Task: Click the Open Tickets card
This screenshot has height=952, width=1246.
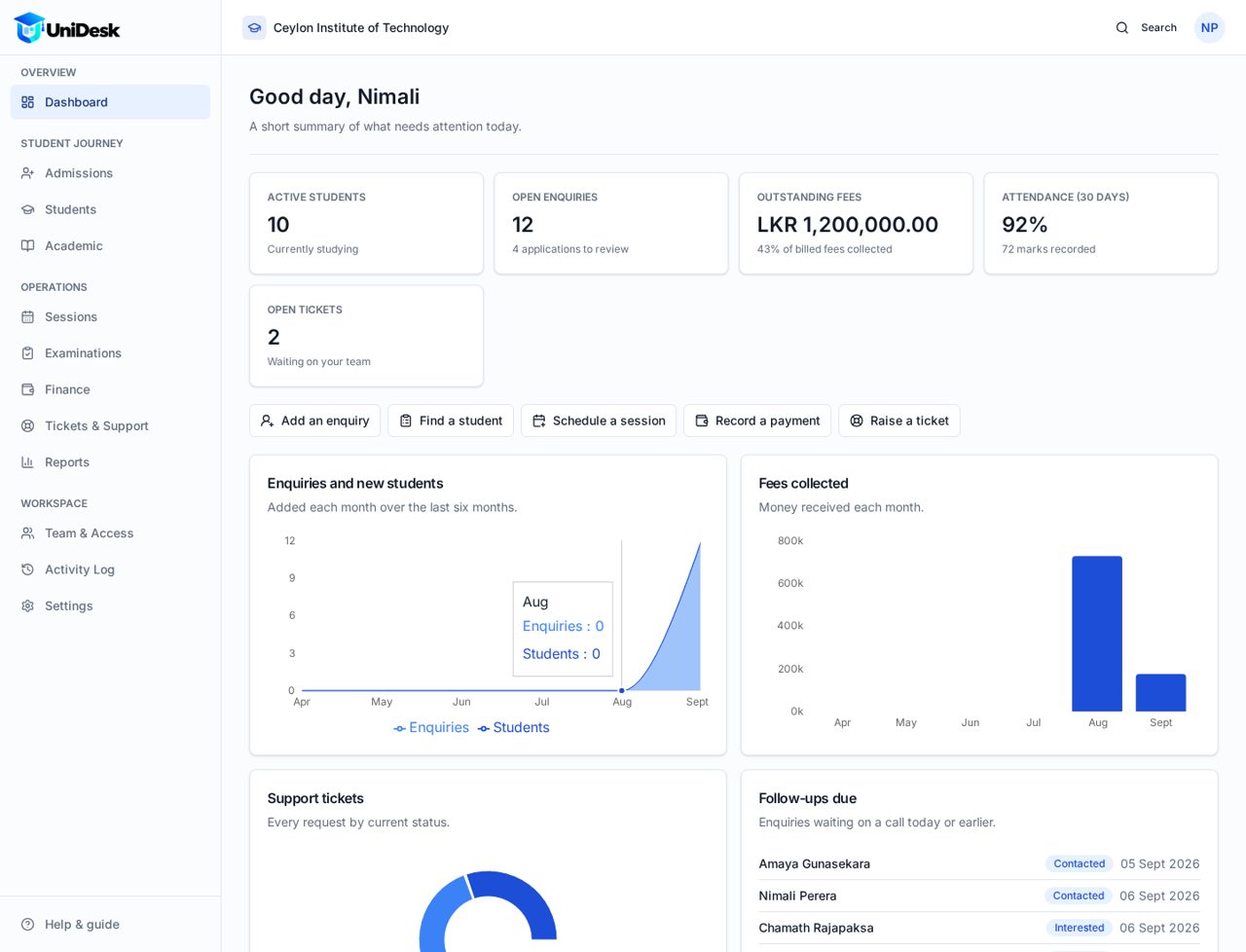Action: (x=366, y=336)
